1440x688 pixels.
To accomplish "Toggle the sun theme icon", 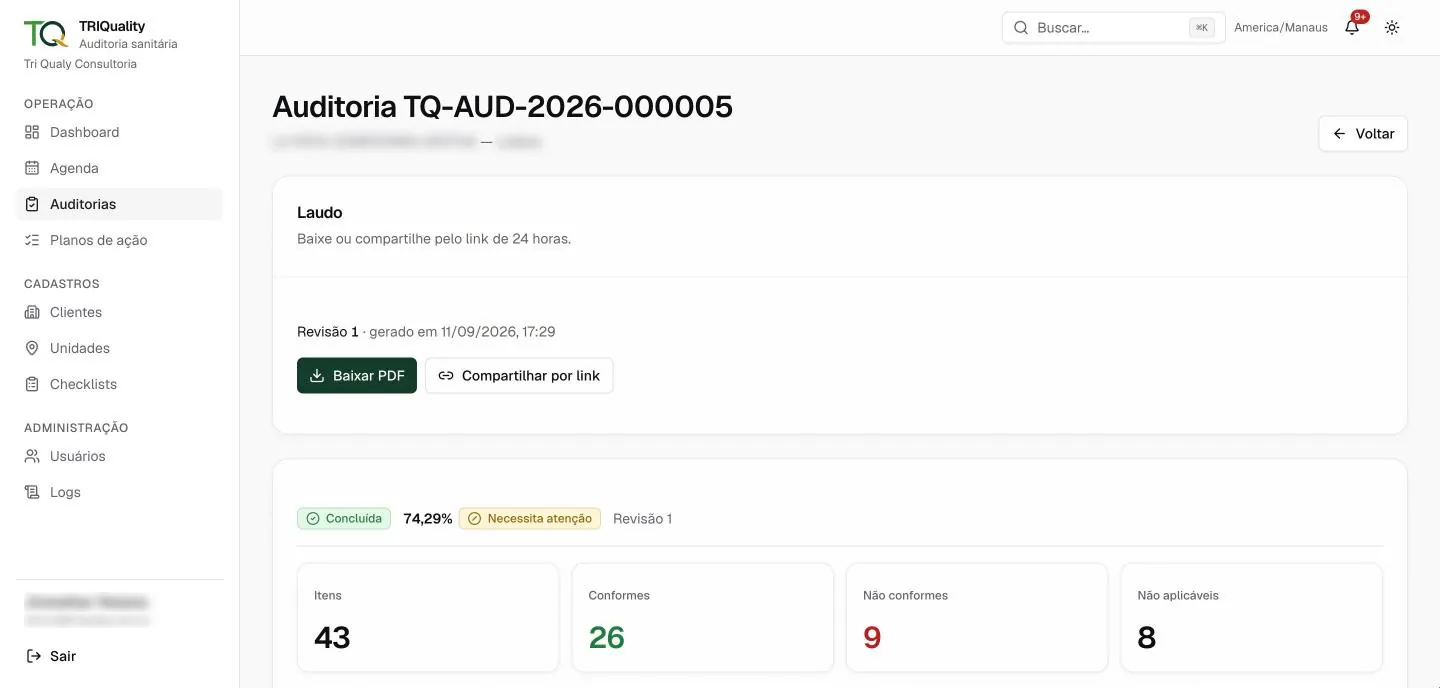I will coord(1392,28).
